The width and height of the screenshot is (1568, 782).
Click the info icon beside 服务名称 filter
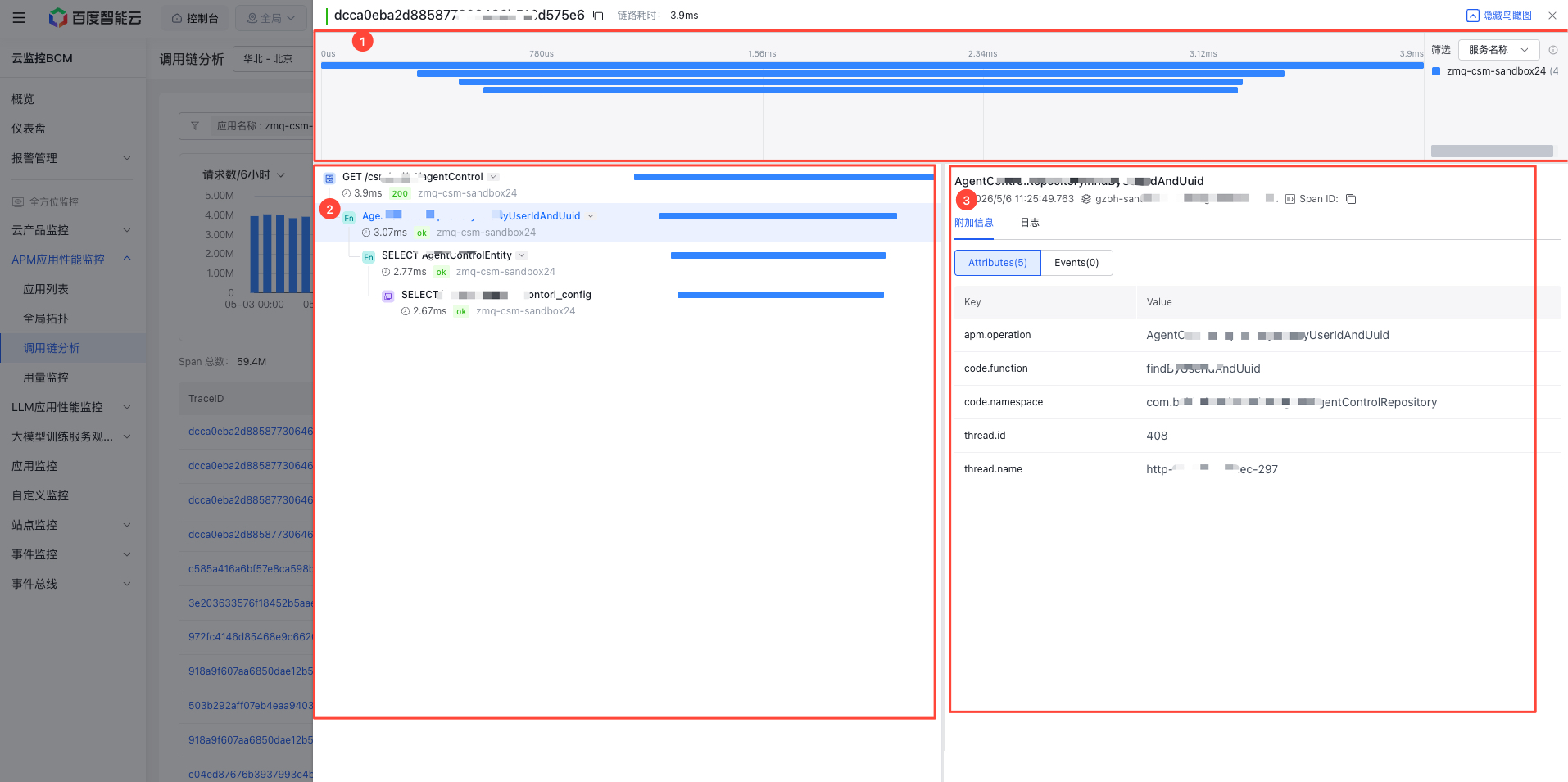point(1553,50)
